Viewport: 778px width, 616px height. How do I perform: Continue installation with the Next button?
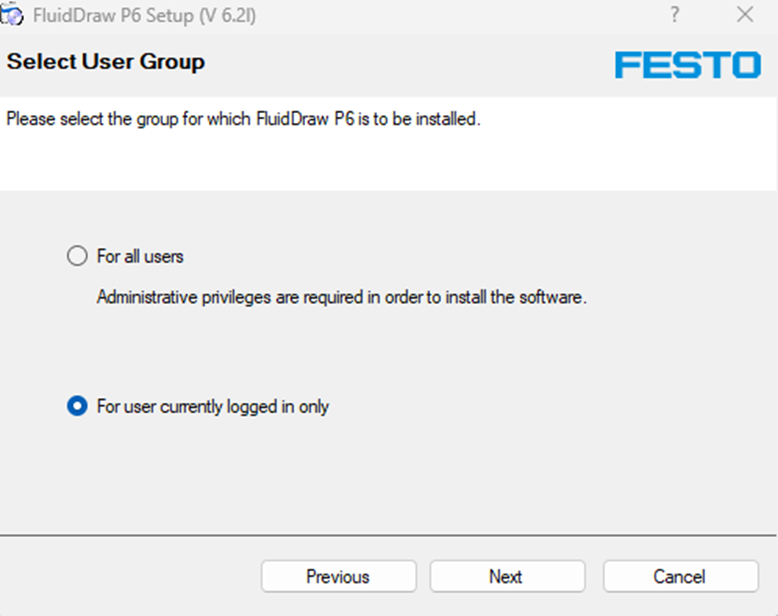[507, 576]
